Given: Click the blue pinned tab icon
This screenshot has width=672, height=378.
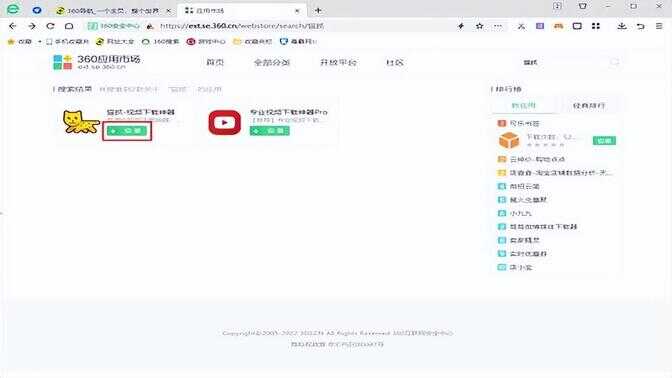Looking at the screenshot, I should point(37,10).
